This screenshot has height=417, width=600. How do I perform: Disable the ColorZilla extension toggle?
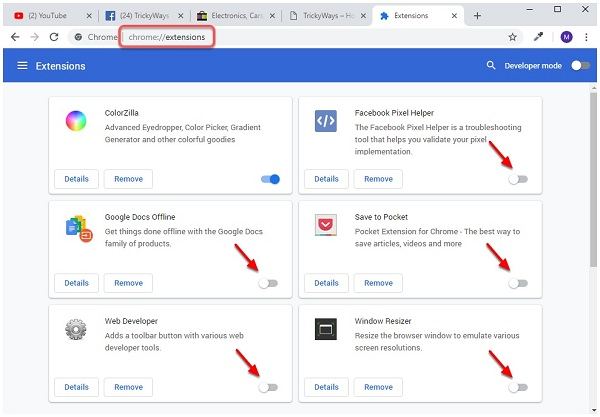(270, 179)
